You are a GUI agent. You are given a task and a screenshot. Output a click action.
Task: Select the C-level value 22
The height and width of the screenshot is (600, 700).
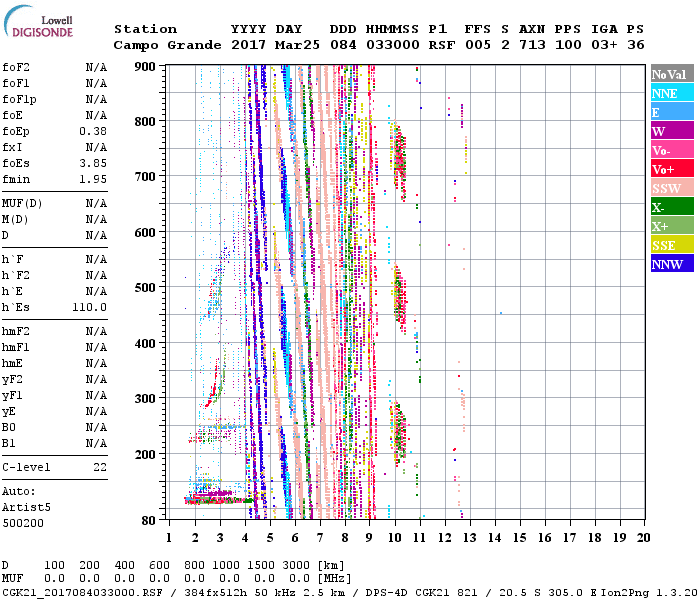[x=100, y=467]
